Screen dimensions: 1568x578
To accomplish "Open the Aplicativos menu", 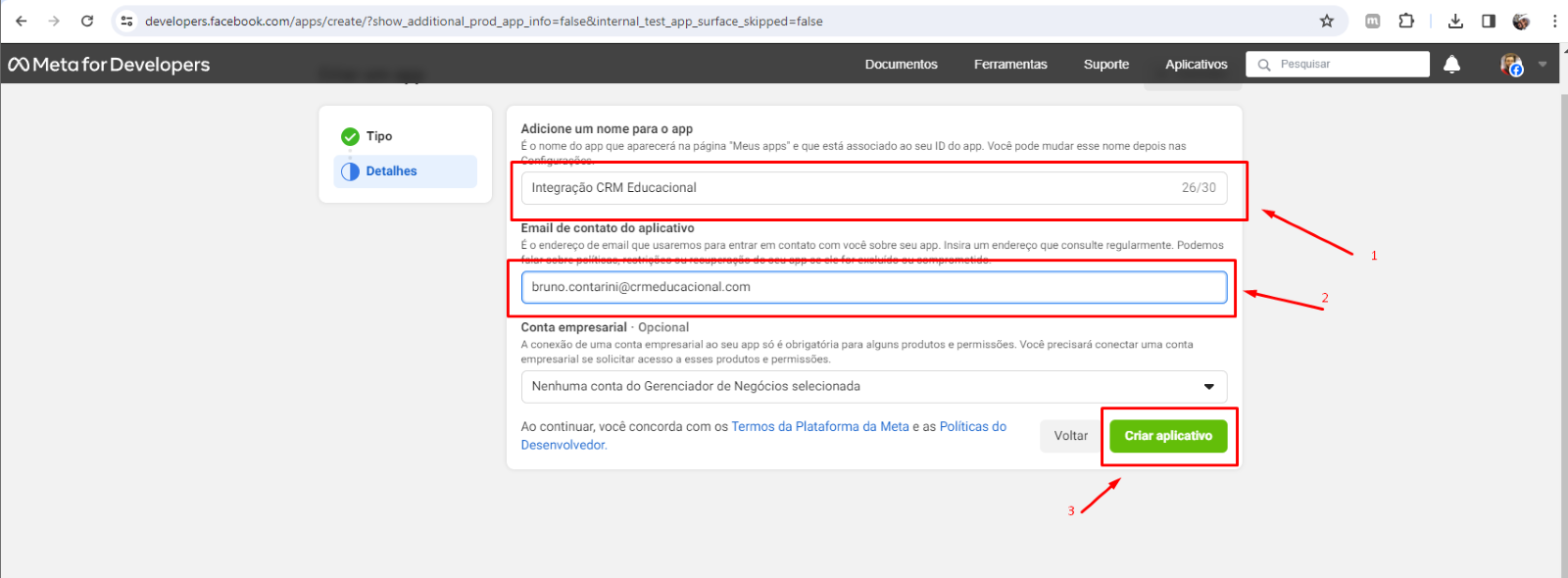I will pos(1196,65).
